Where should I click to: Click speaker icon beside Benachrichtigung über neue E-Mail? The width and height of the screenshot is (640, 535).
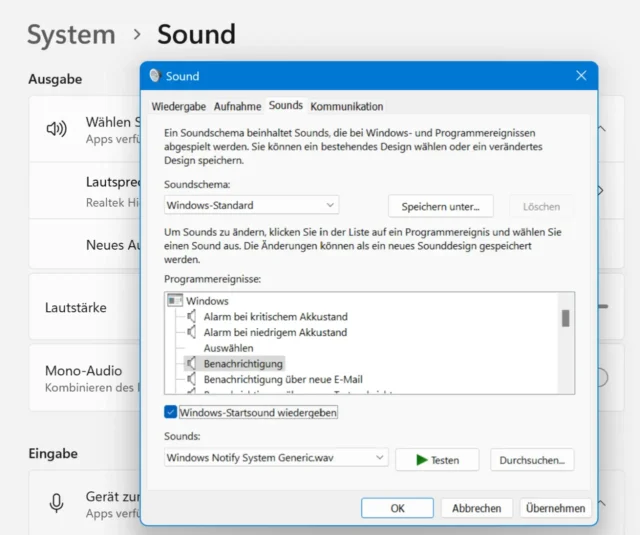pos(192,379)
